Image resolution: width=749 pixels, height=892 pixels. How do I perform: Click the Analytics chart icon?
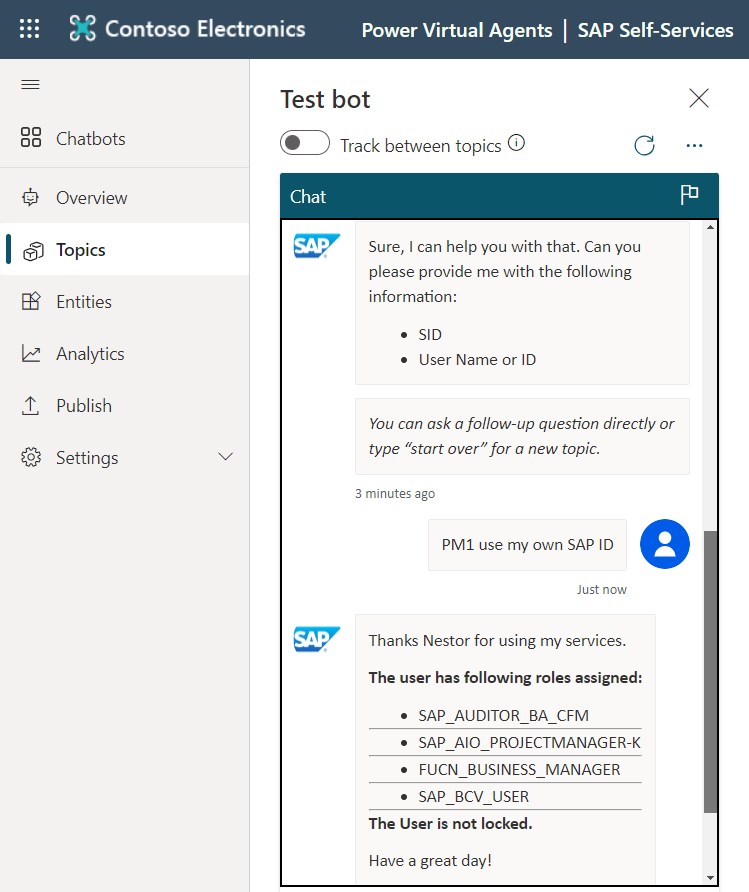click(31, 353)
